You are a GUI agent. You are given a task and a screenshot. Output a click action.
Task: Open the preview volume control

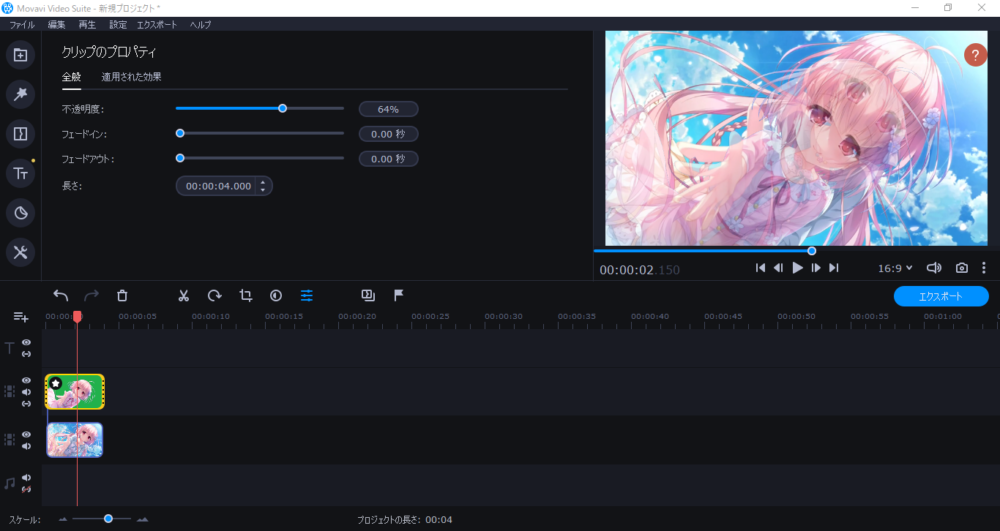coord(934,268)
